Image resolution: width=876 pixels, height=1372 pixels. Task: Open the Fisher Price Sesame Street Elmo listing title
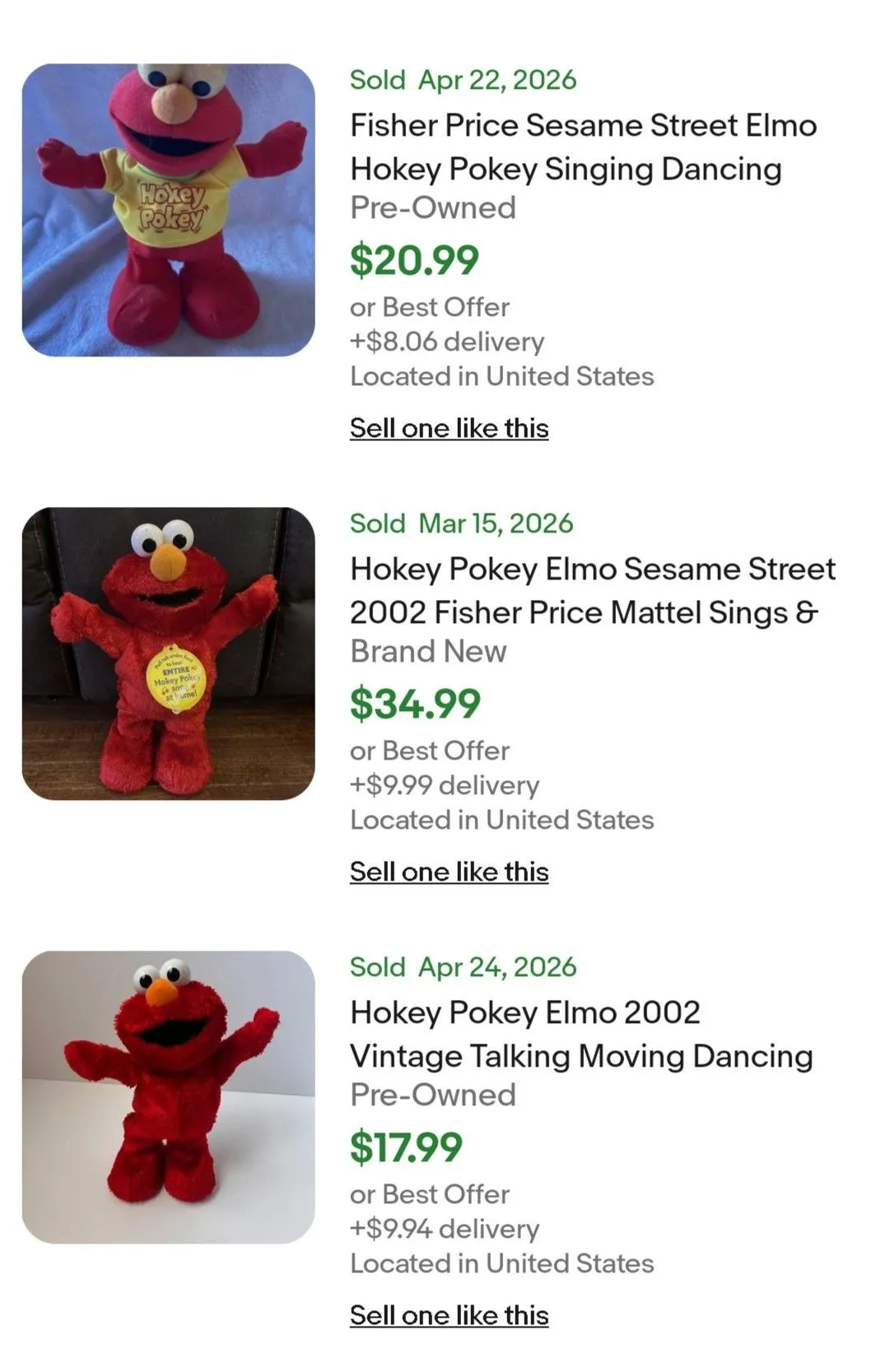pyautogui.click(x=583, y=147)
